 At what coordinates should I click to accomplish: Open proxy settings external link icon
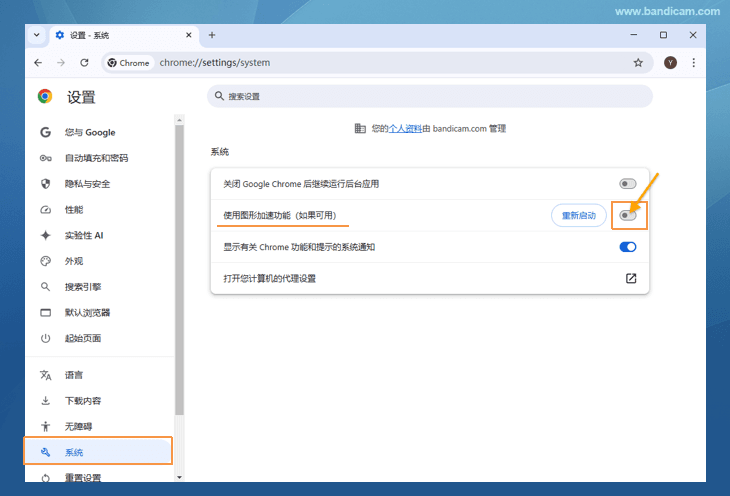tap(631, 279)
